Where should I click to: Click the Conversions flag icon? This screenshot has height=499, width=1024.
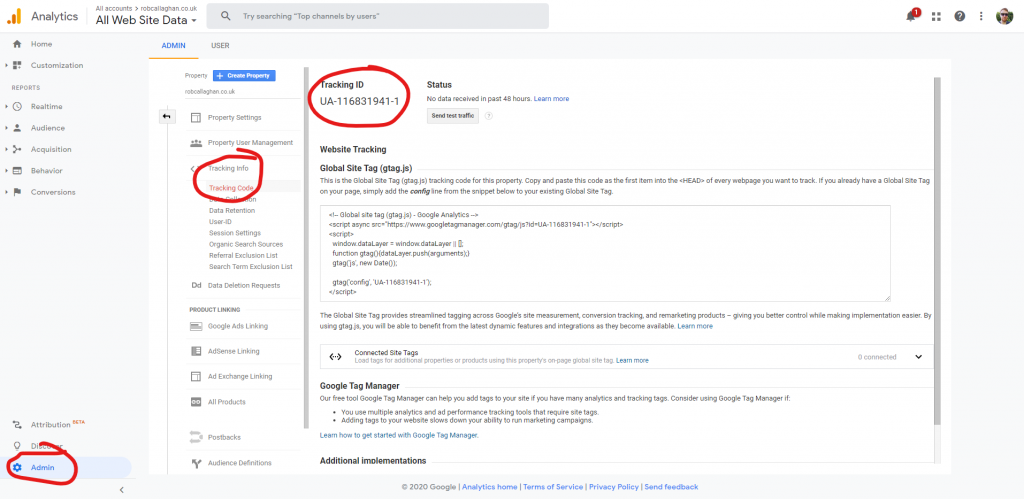pyautogui.click(x=18, y=192)
